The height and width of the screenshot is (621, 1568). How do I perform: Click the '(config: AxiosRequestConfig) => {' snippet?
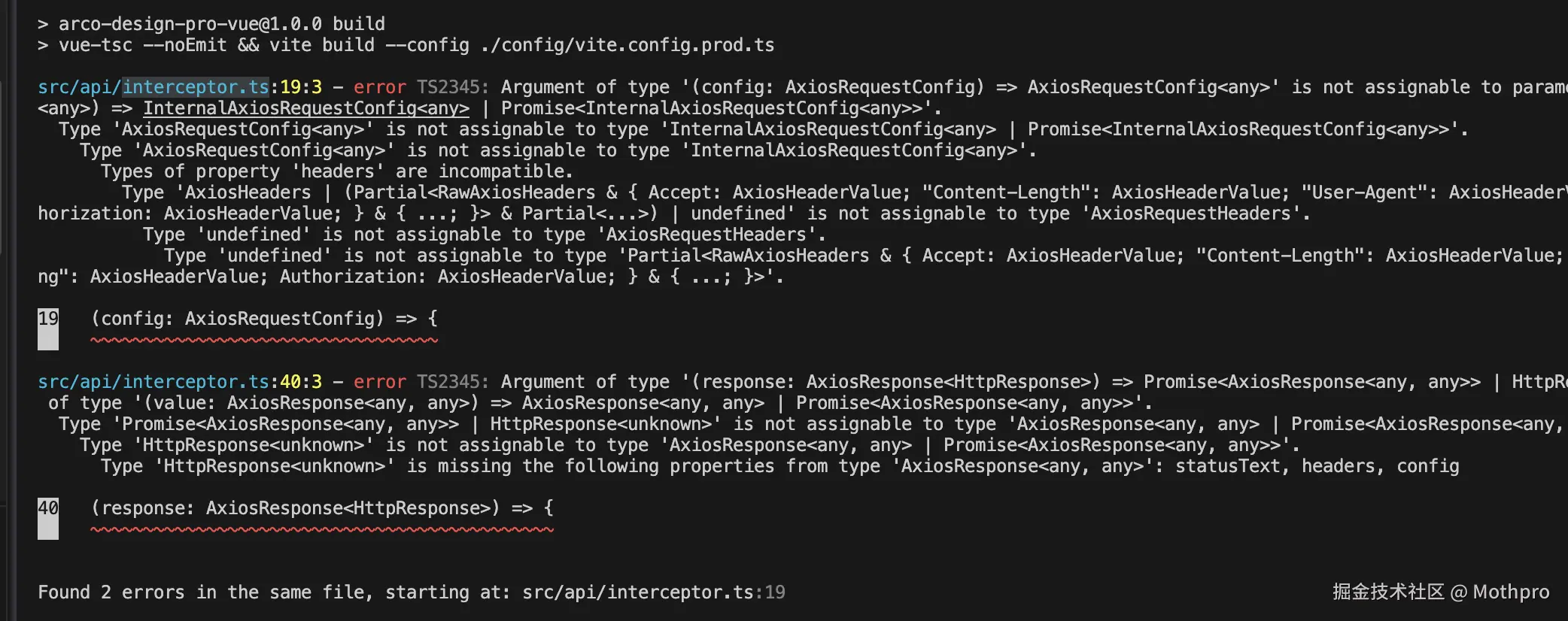[264, 319]
